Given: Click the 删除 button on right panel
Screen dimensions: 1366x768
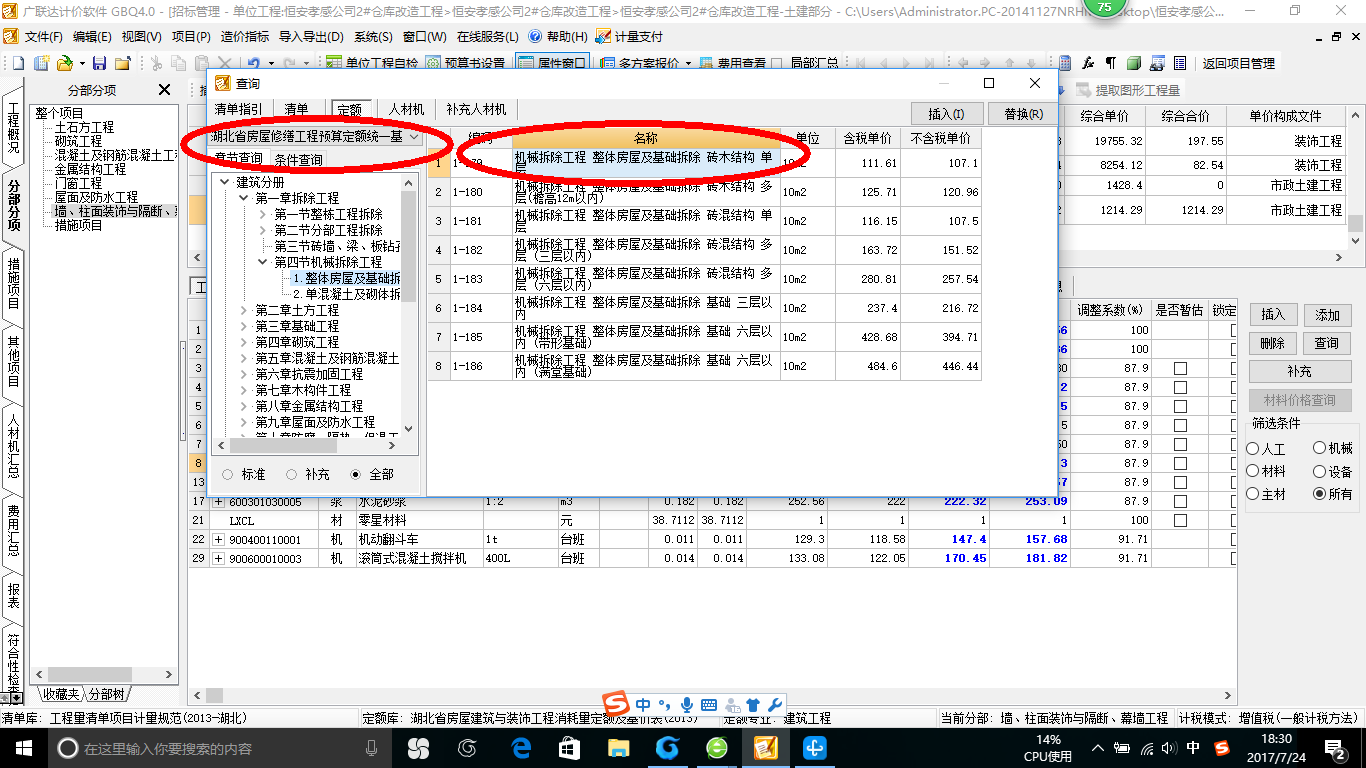Looking at the screenshot, I should [1272, 343].
